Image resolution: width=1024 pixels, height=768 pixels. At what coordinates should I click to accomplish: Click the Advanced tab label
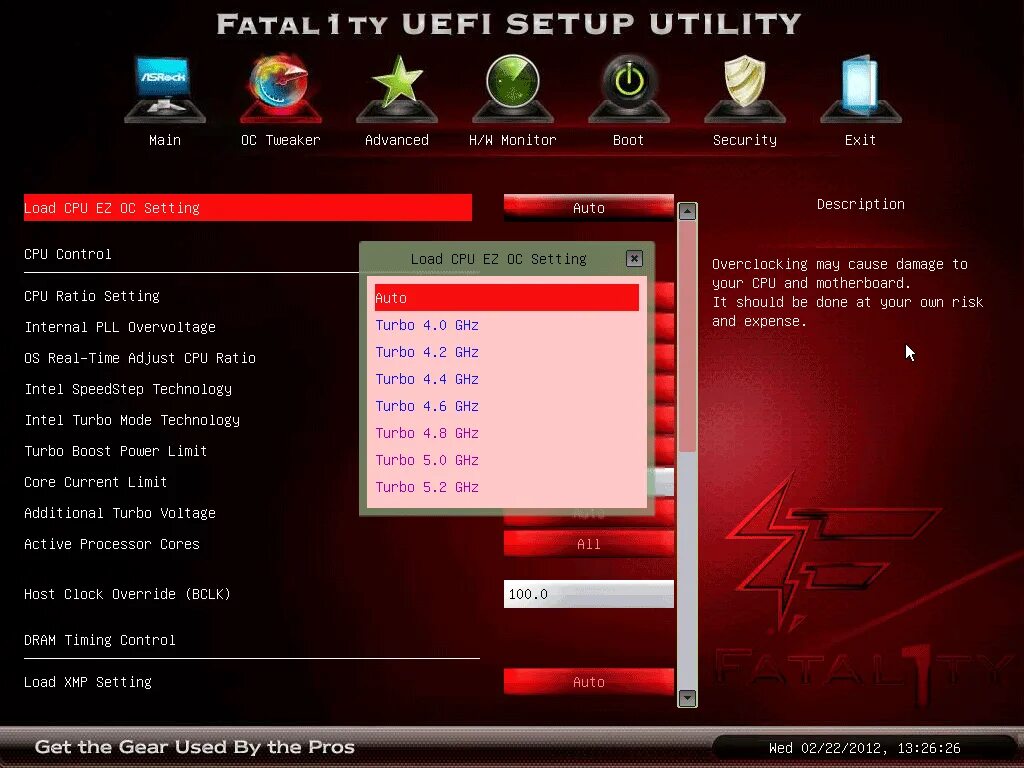[x=397, y=140]
